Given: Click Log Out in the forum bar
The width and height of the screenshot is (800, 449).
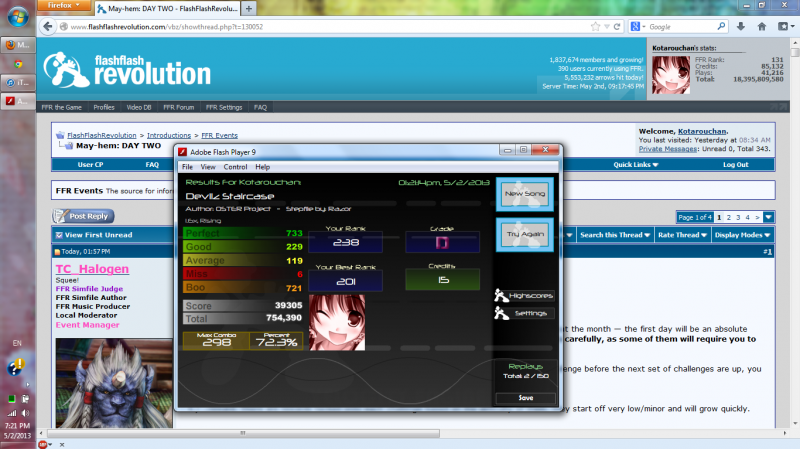Looking at the screenshot, I should pos(735,164).
